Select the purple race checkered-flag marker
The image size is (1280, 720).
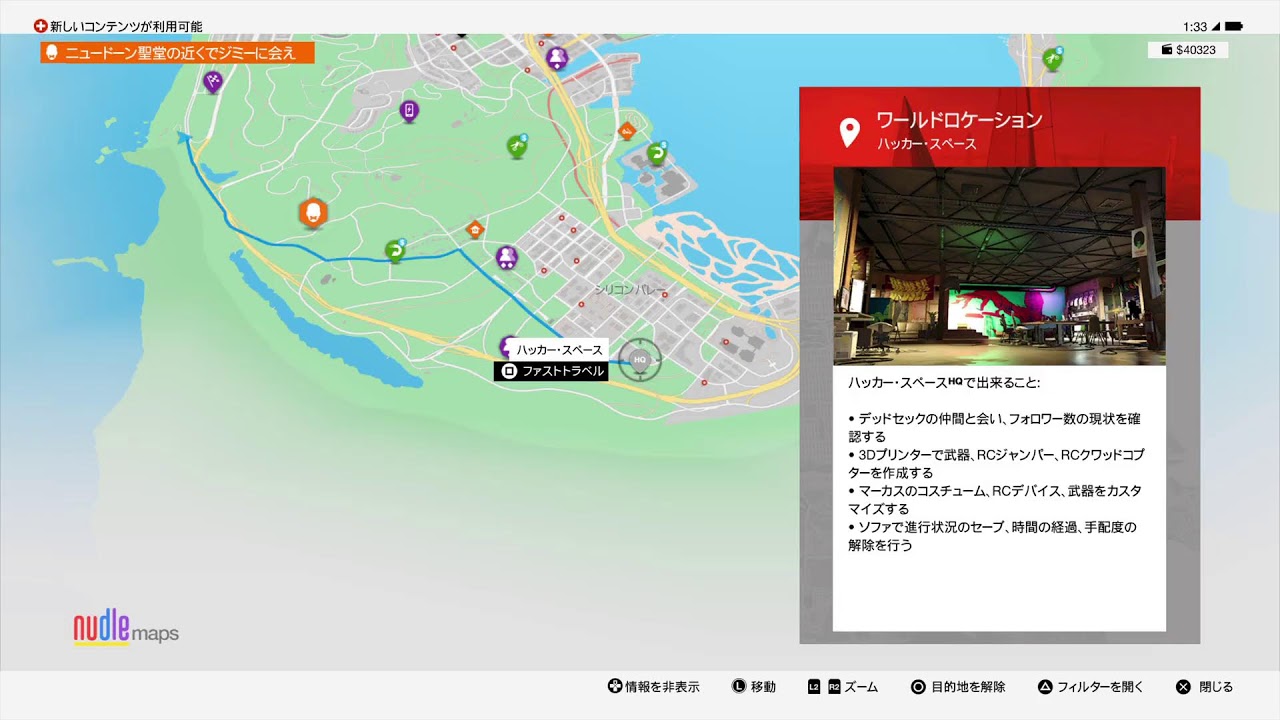(212, 81)
